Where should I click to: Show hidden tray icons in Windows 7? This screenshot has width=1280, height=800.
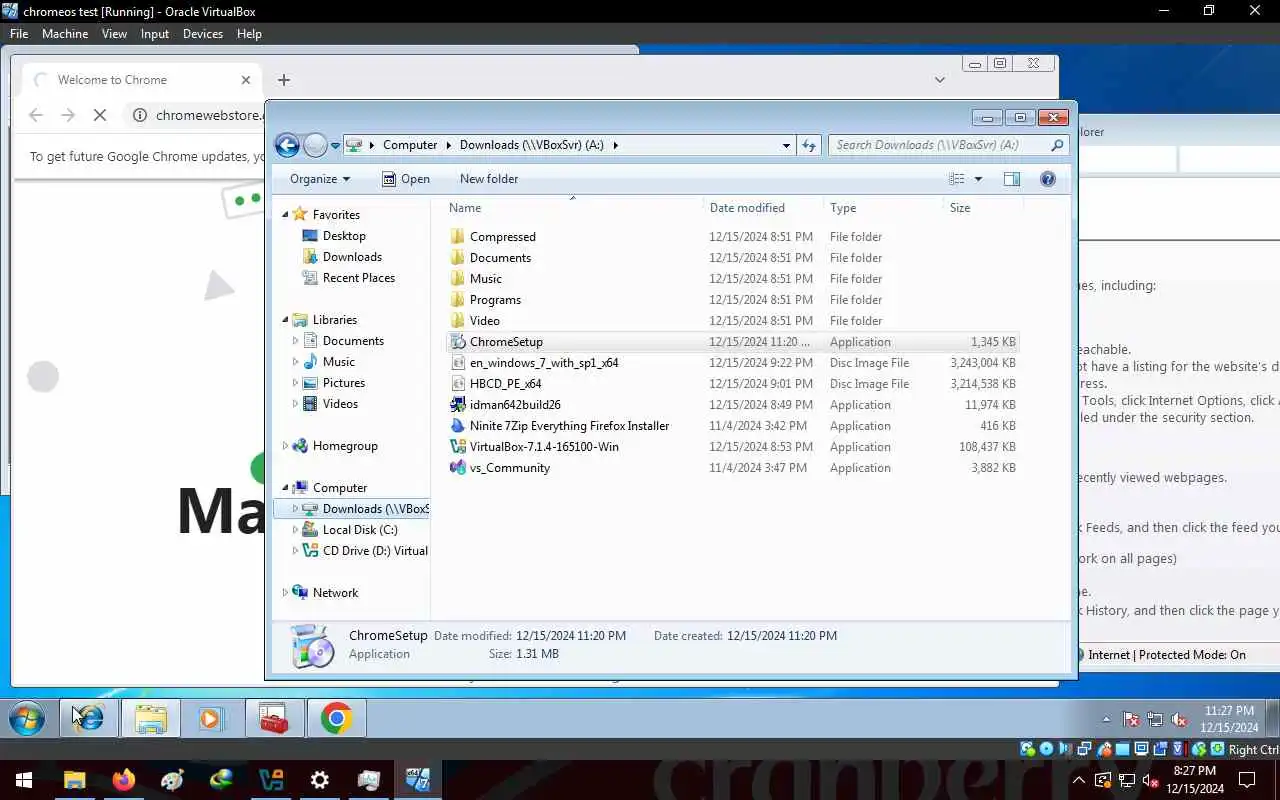pyautogui.click(x=1106, y=720)
